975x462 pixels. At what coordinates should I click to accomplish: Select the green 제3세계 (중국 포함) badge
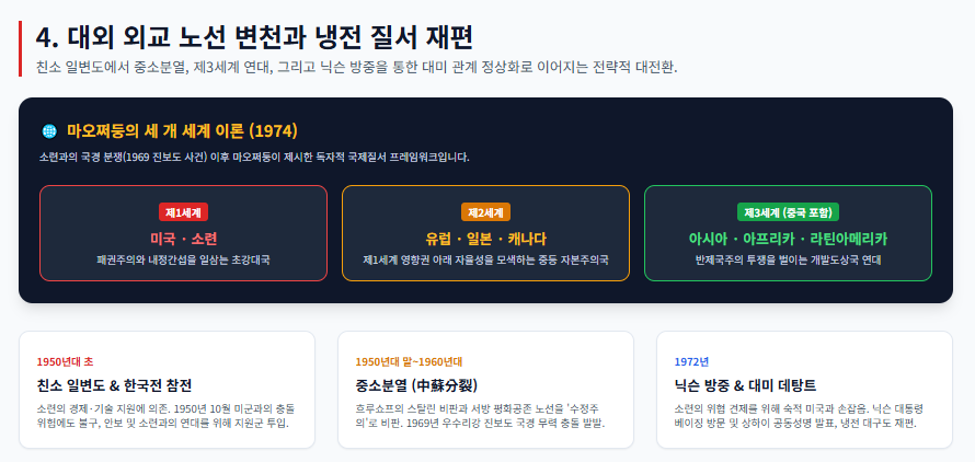[x=788, y=212]
